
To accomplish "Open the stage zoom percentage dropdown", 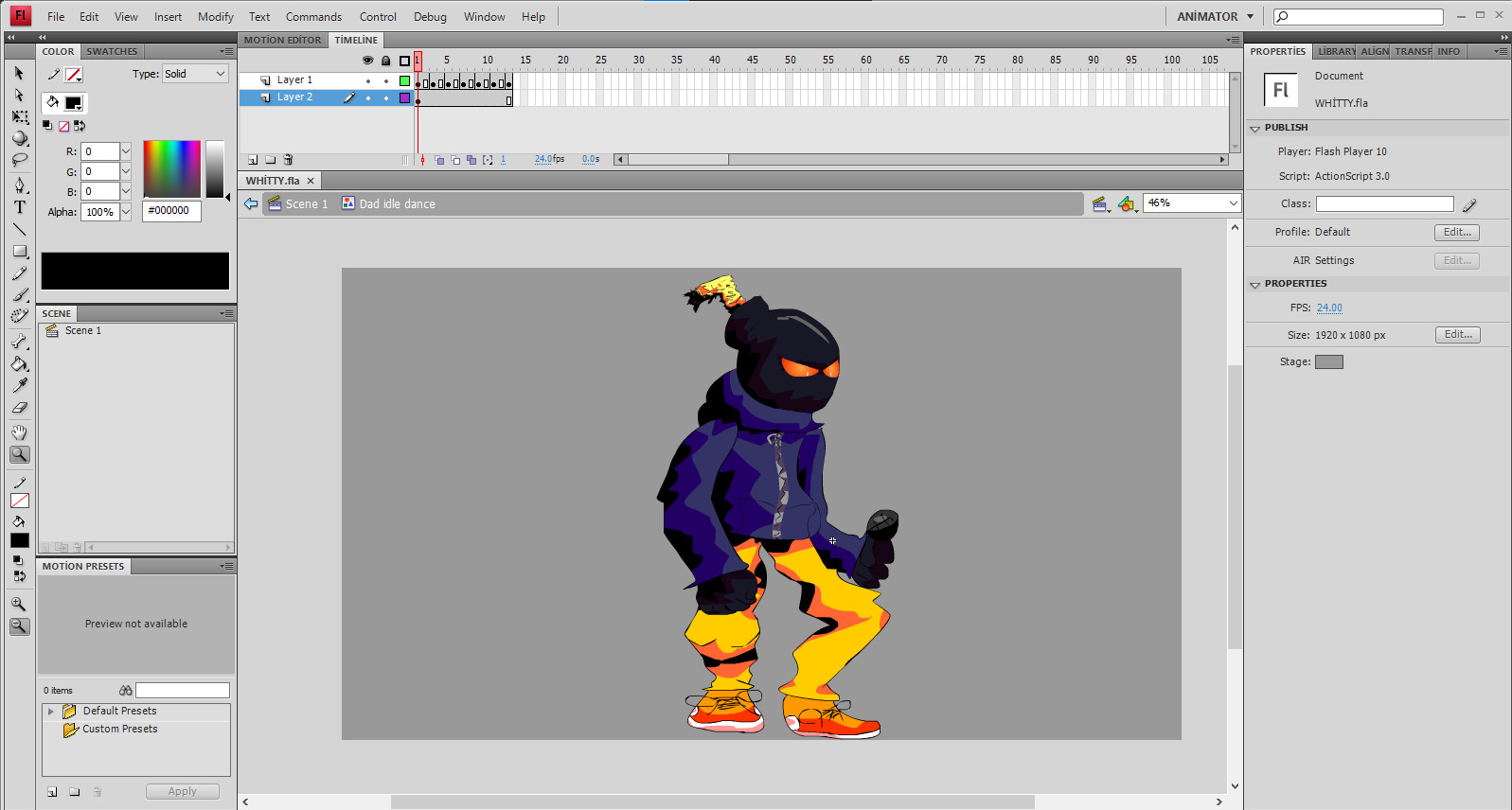I will (x=1232, y=203).
